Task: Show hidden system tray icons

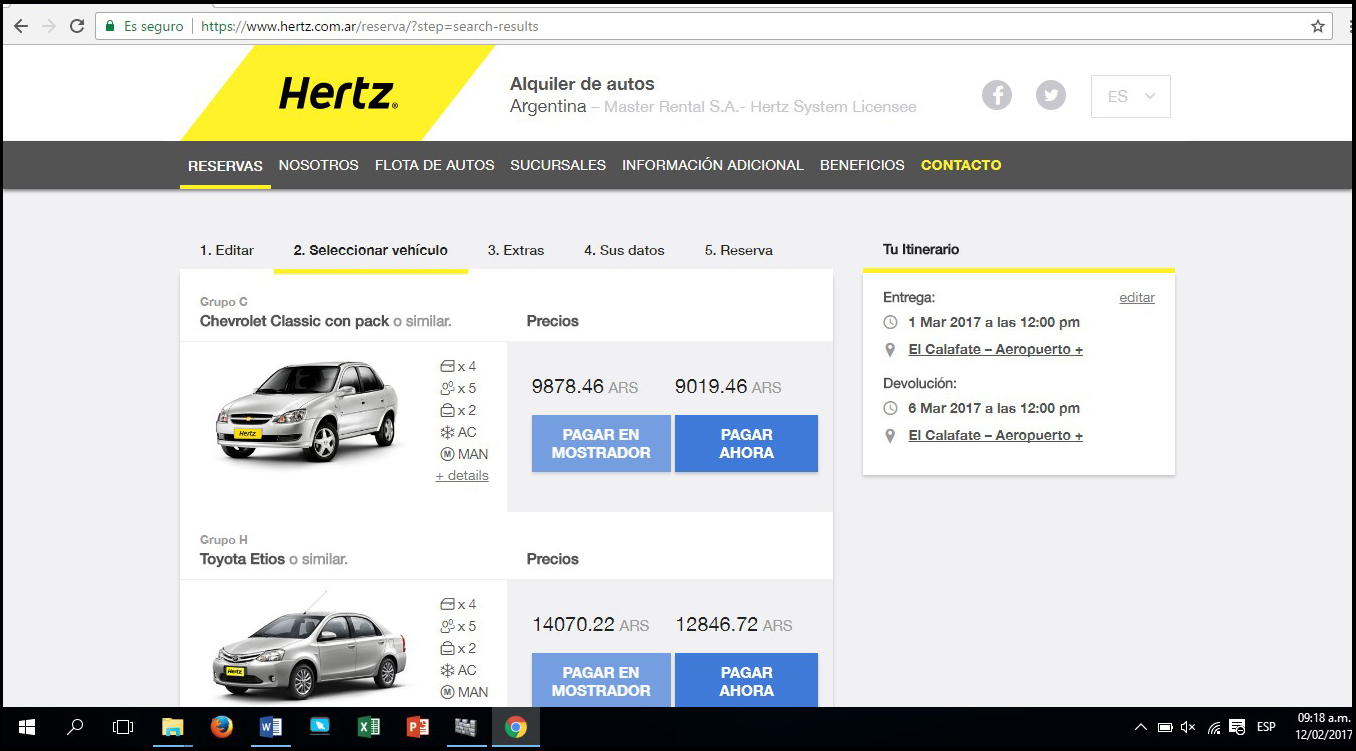Action: pyautogui.click(x=1140, y=727)
